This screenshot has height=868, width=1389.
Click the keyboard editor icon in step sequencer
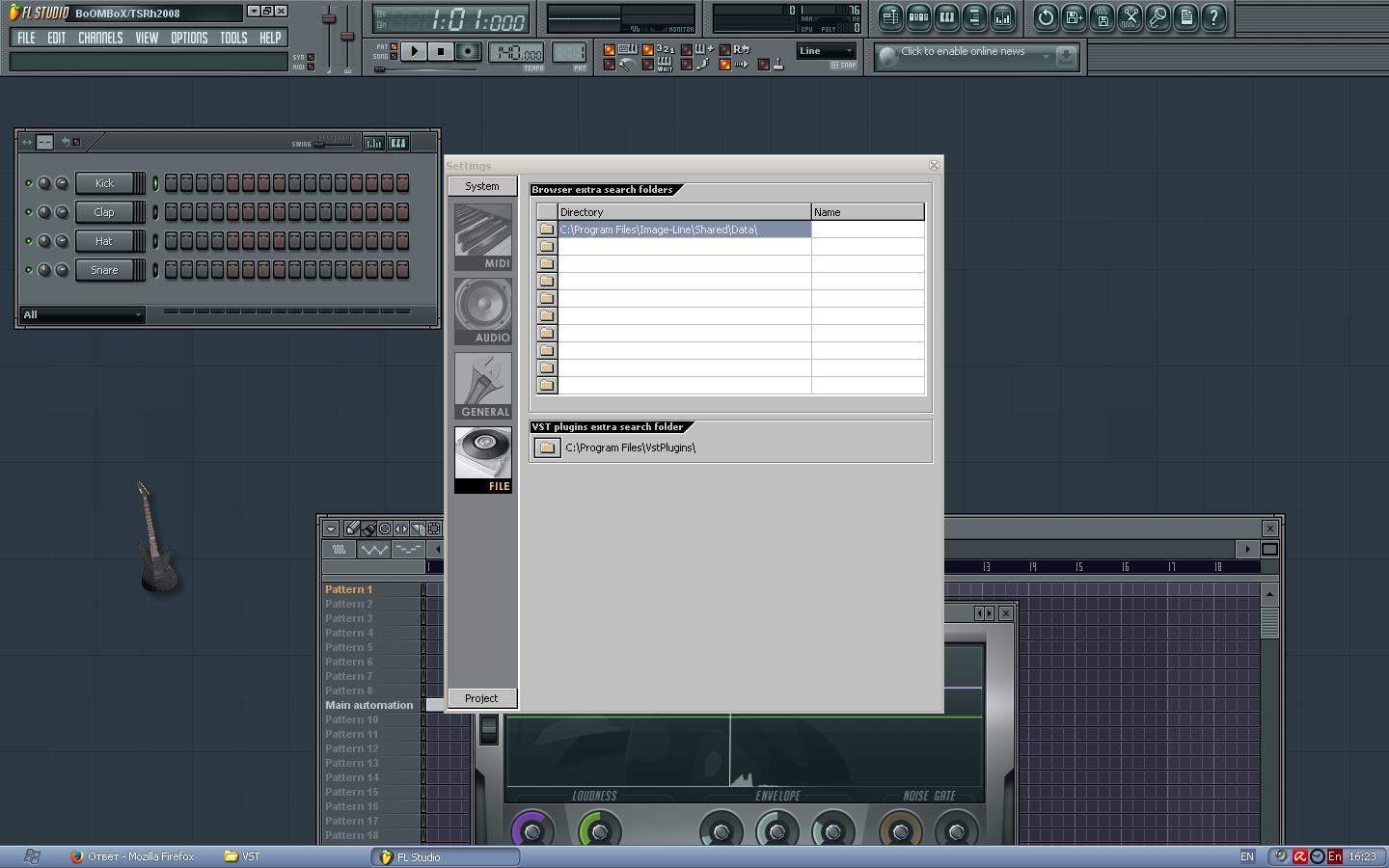397,143
